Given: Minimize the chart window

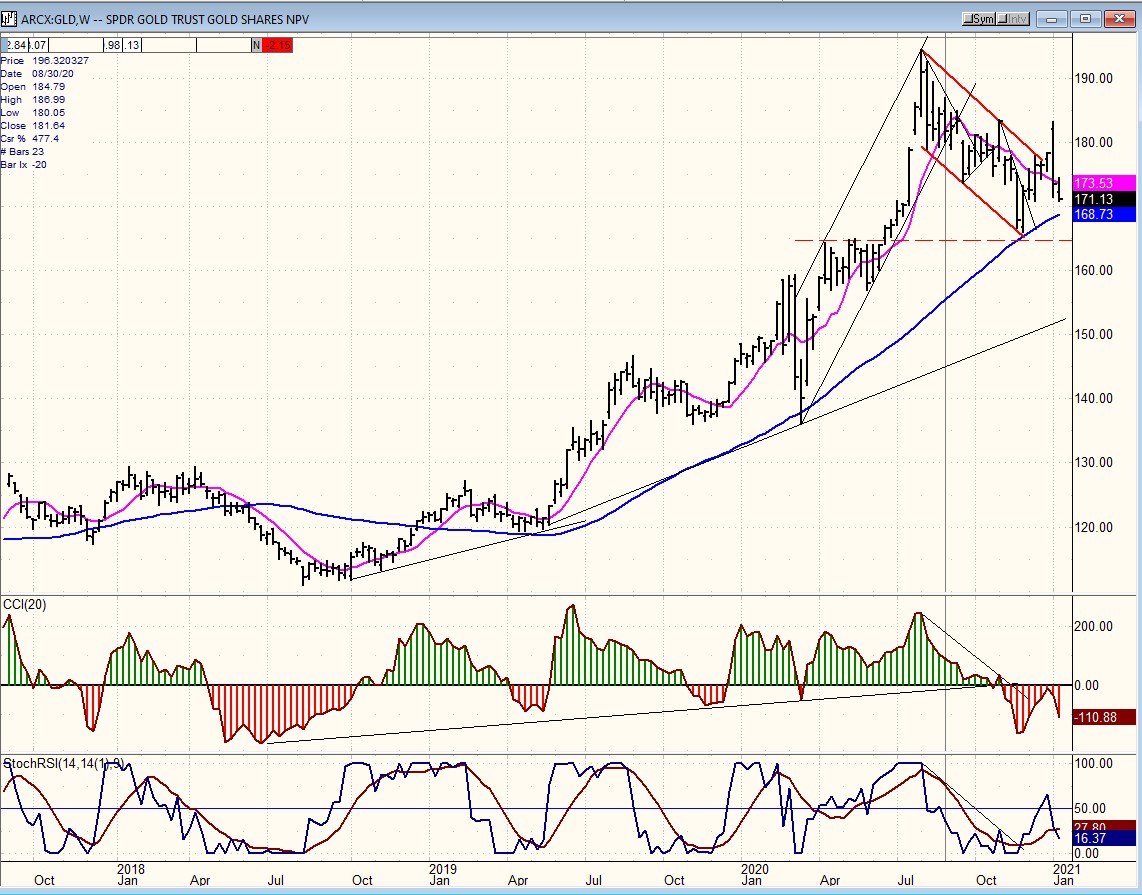Looking at the screenshot, I should coord(1052,19).
